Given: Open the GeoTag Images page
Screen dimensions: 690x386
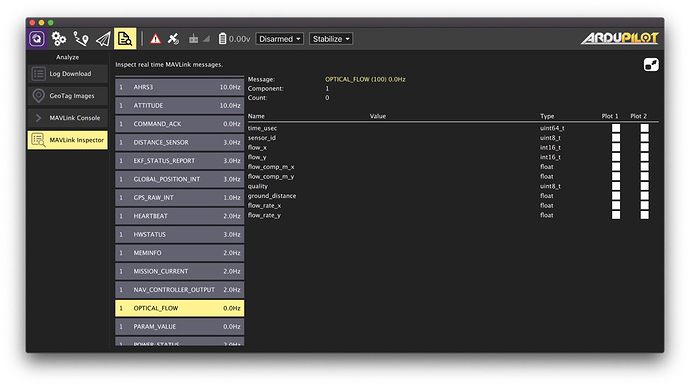Looking at the screenshot, I should (x=68, y=96).
